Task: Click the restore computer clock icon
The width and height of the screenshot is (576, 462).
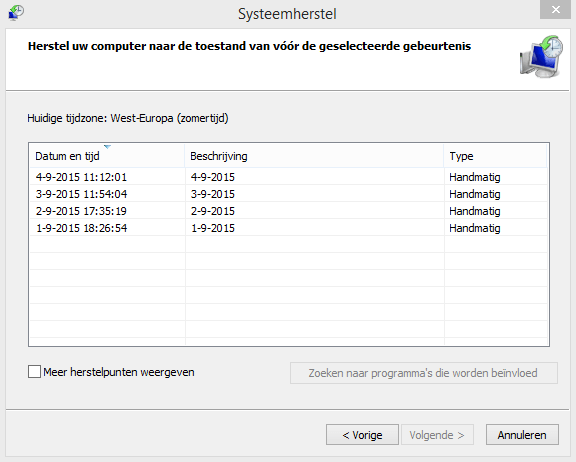Action: tap(541, 56)
